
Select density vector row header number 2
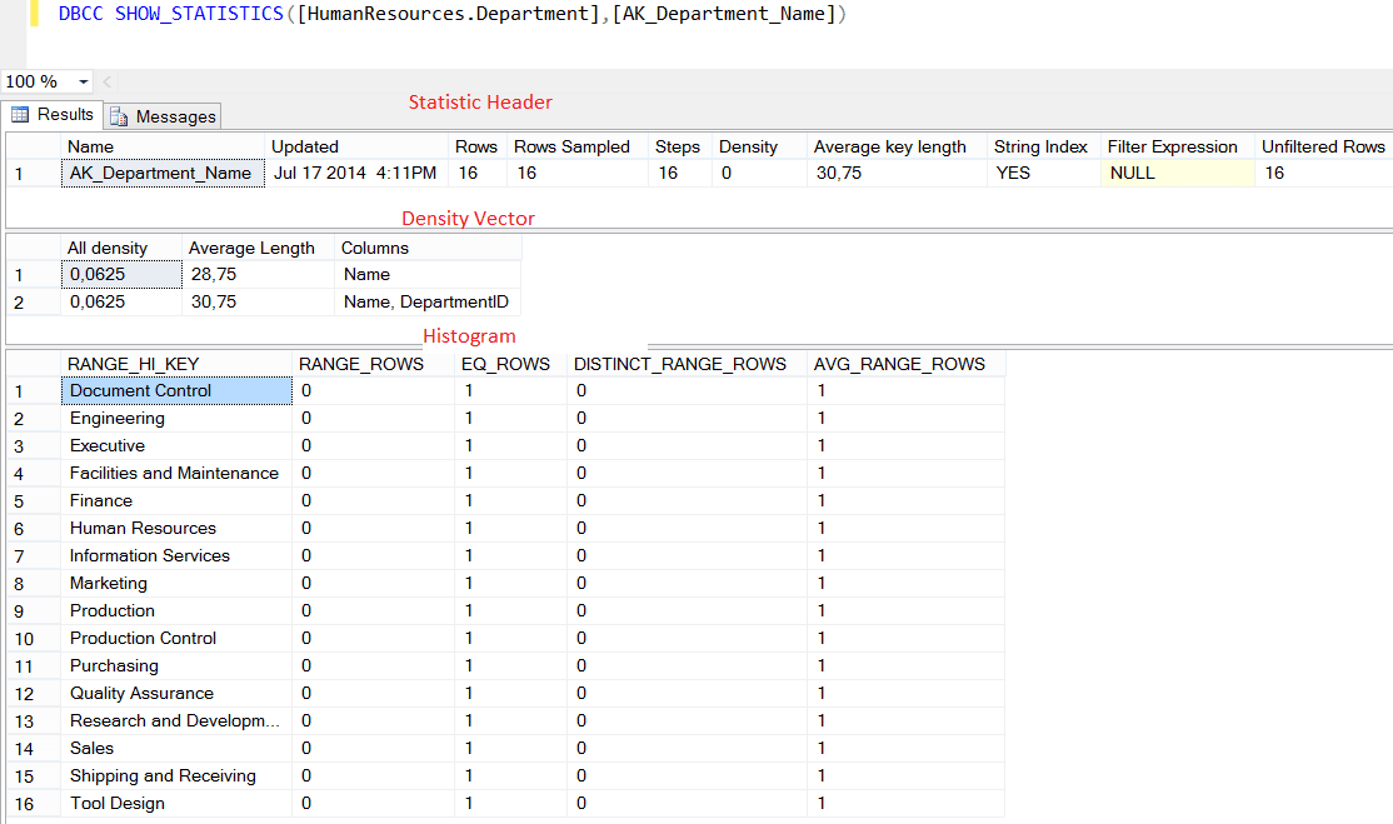pos(33,302)
